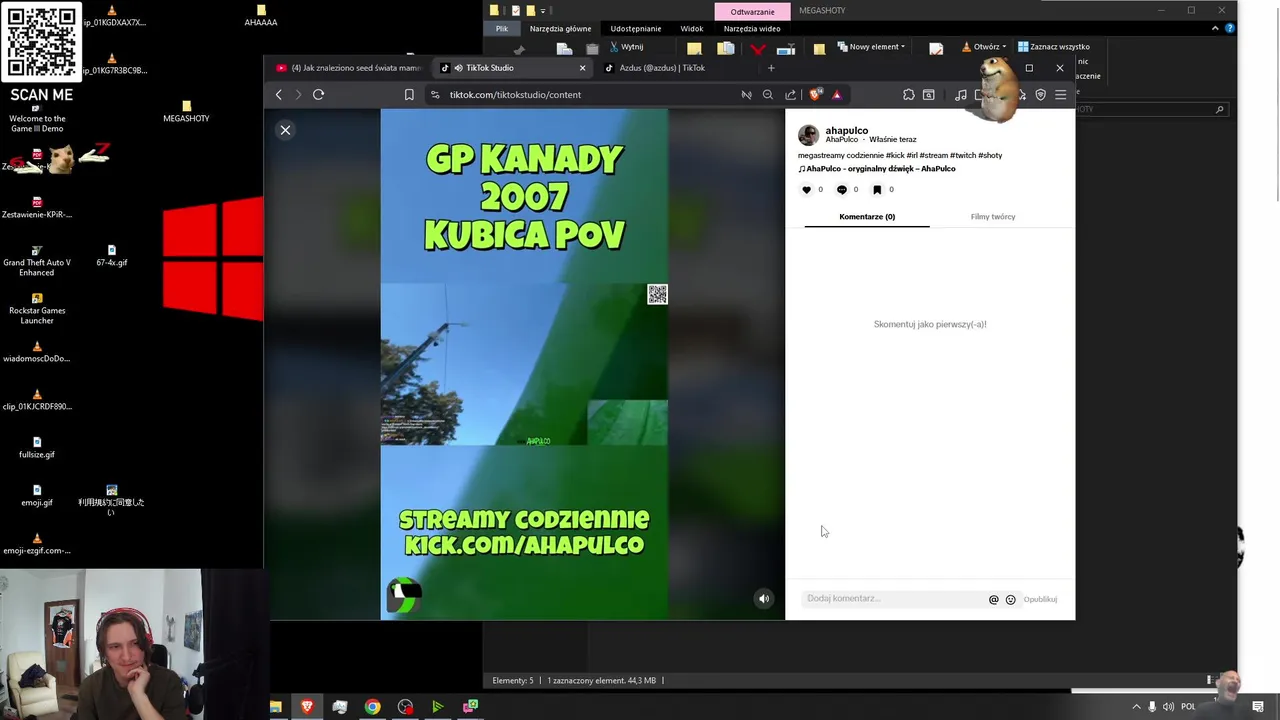Open the emoji picker in comment box
The image size is (1280, 720).
[x=1011, y=600]
